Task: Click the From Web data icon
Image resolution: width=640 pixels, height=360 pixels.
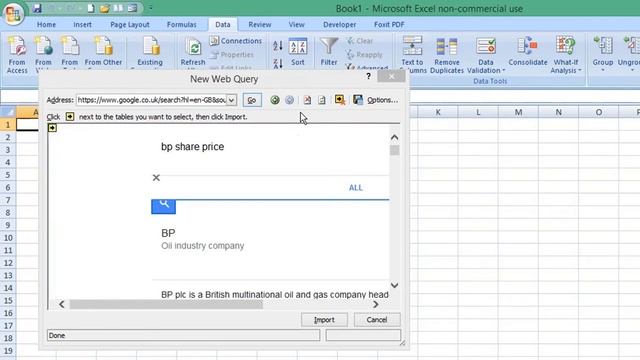Action: (x=43, y=54)
